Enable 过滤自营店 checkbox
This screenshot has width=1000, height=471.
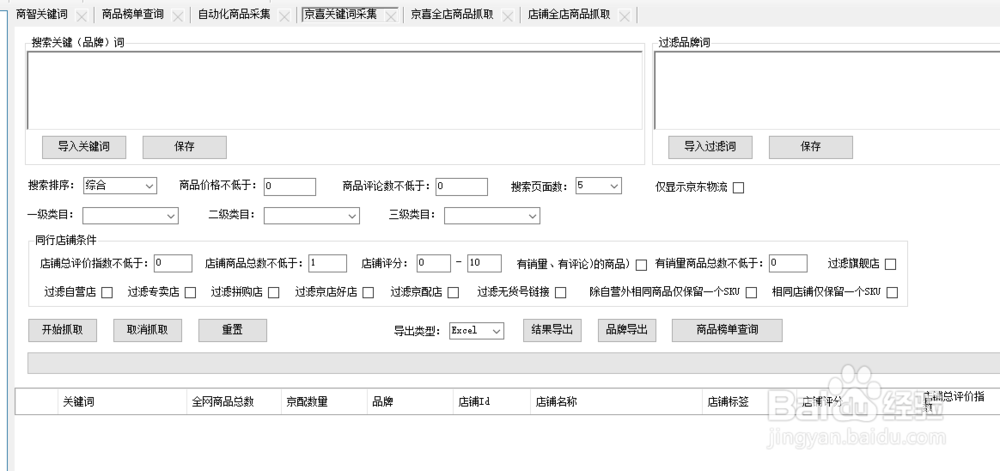click(x=107, y=293)
